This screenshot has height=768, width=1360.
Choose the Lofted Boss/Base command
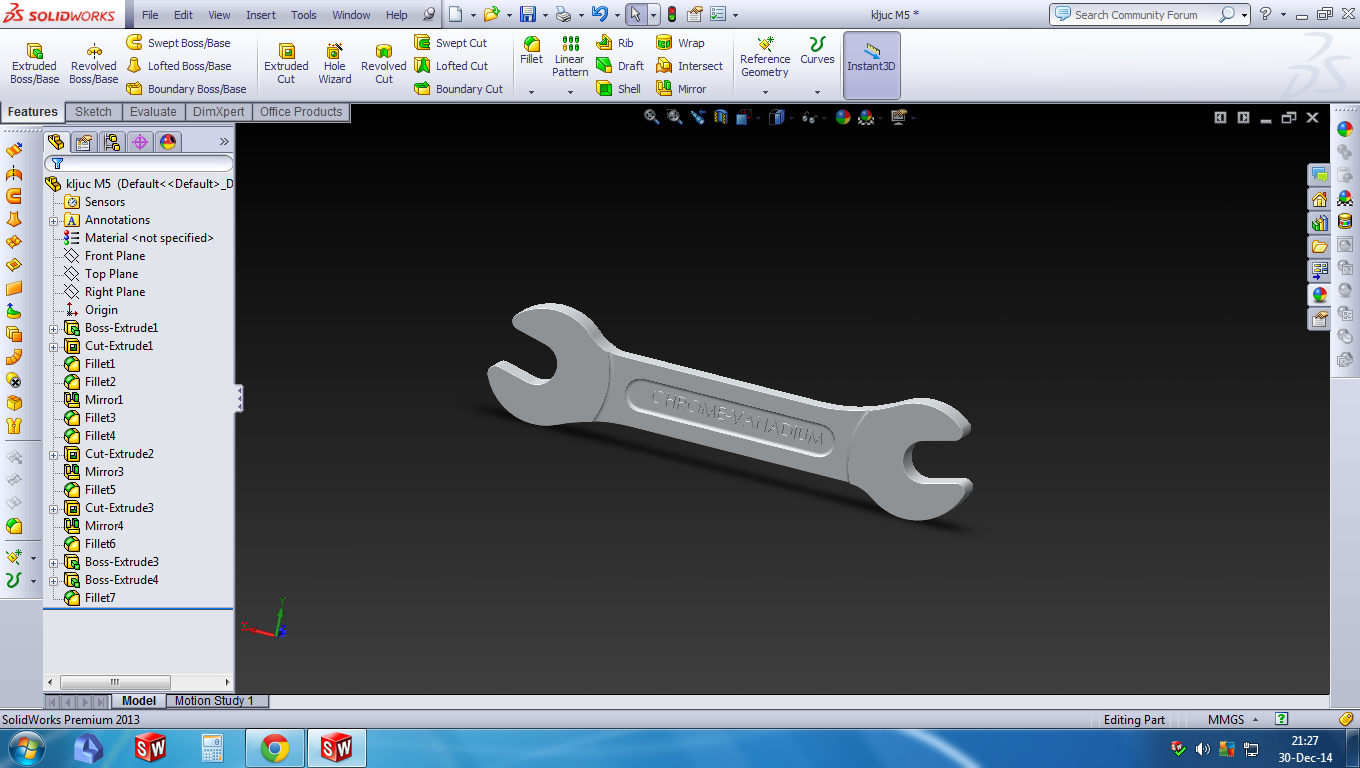[x=178, y=66]
